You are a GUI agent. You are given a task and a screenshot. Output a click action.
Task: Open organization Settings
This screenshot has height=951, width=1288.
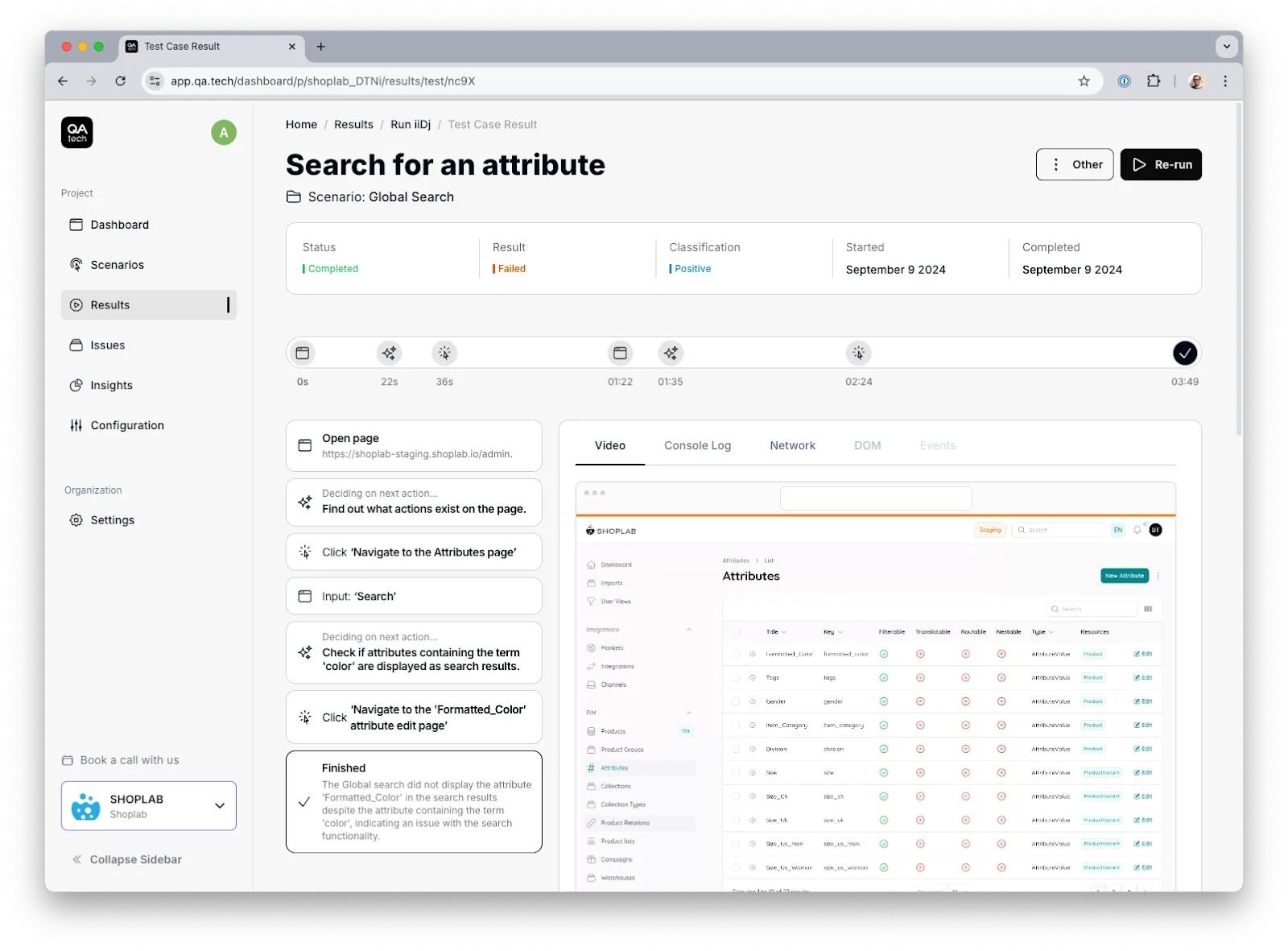coord(148,520)
